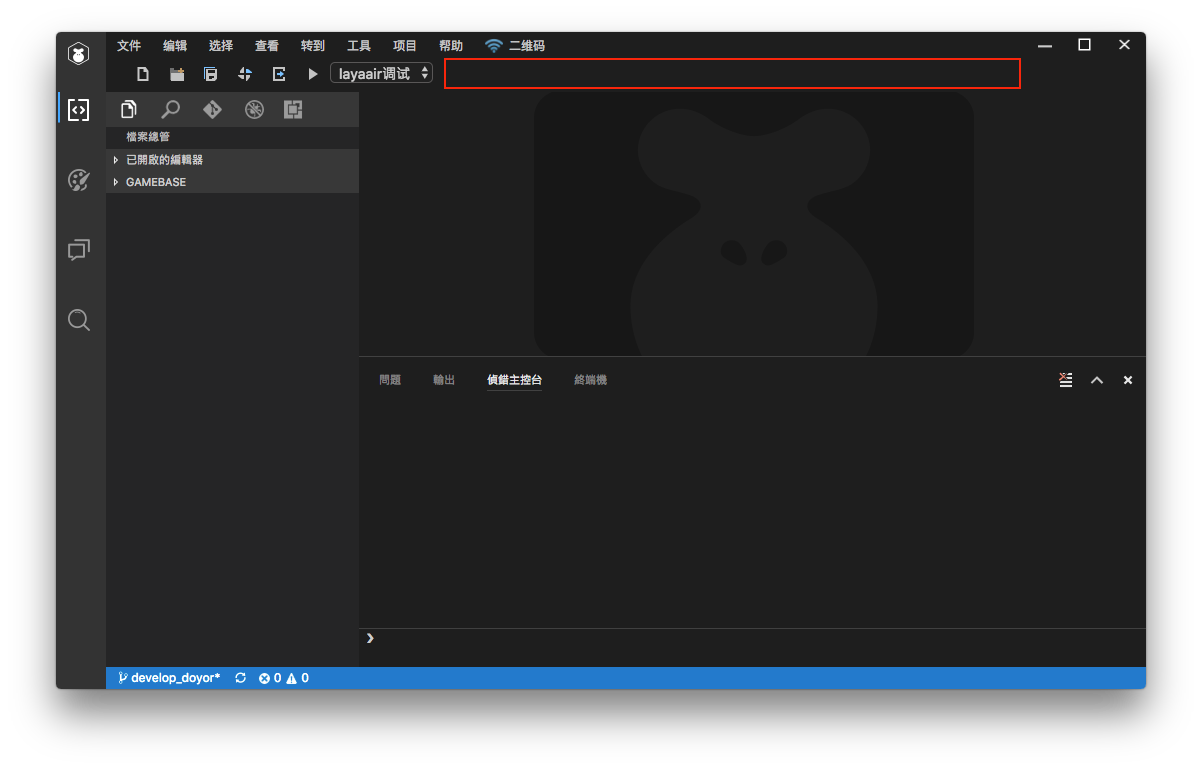The width and height of the screenshot is (1202, 769).
Task: Click the run debug play button
Action: [x=312, y=74]
